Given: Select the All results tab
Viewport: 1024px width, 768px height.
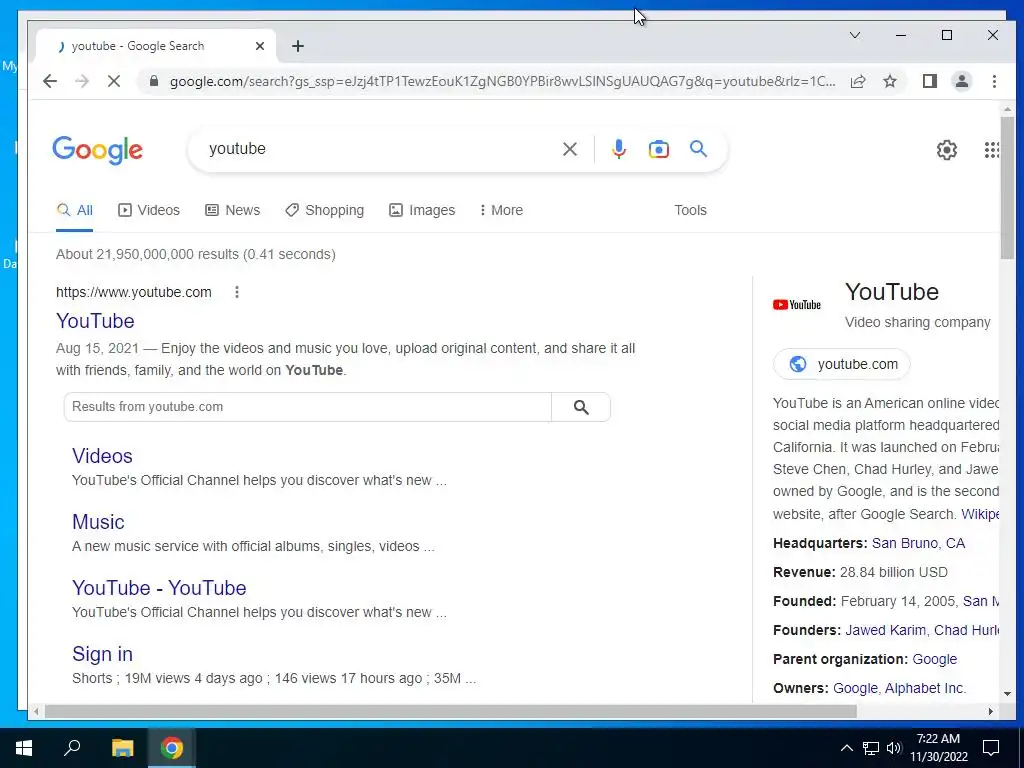Looking at the screenshot, I should (x=74, y=210).
